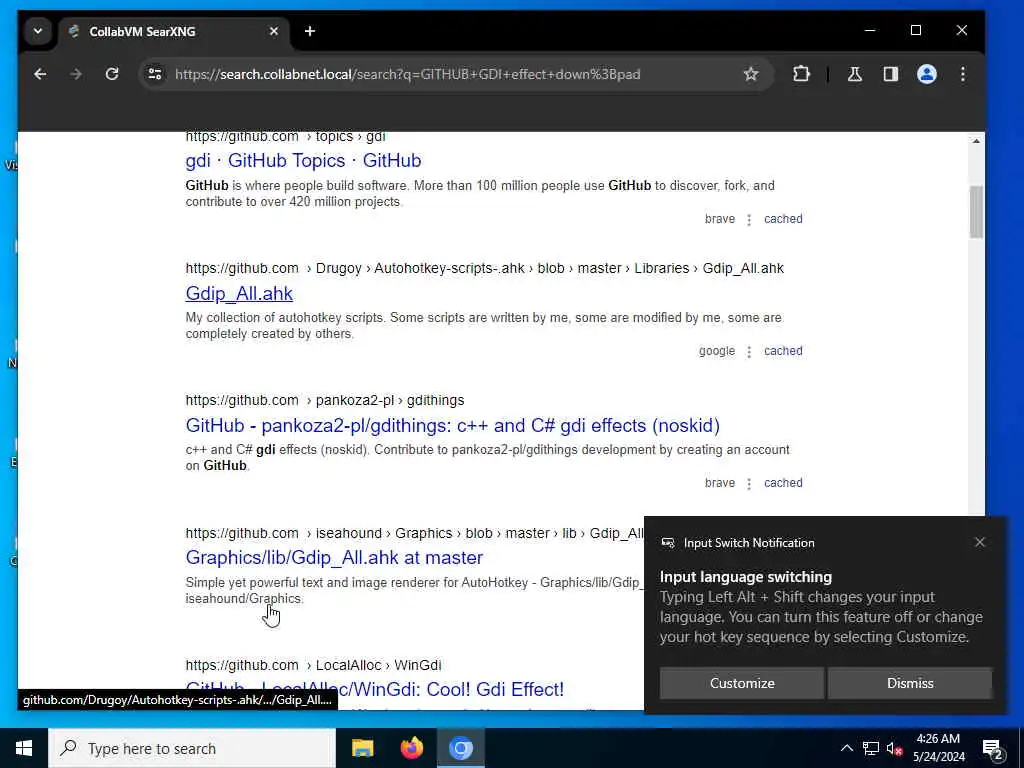Click the muted volume tray icon
The height and width of the screenshot is (768, 1024).
tap(894, 748)
